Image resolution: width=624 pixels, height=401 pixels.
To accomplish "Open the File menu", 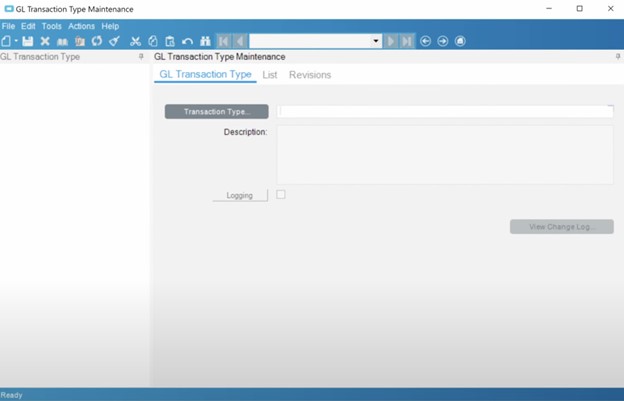I will pyautogui.click(x=8, y=26).
